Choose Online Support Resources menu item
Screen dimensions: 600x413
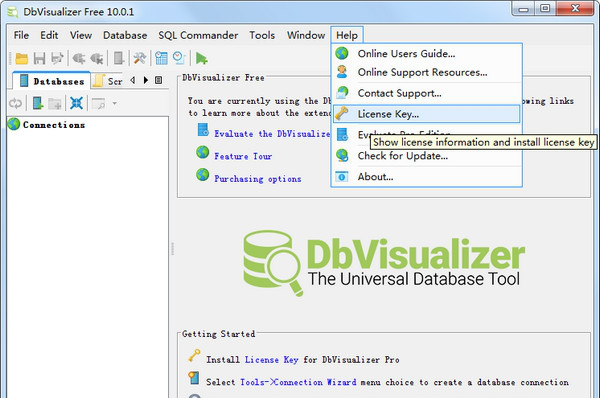(x=426, y=72)
